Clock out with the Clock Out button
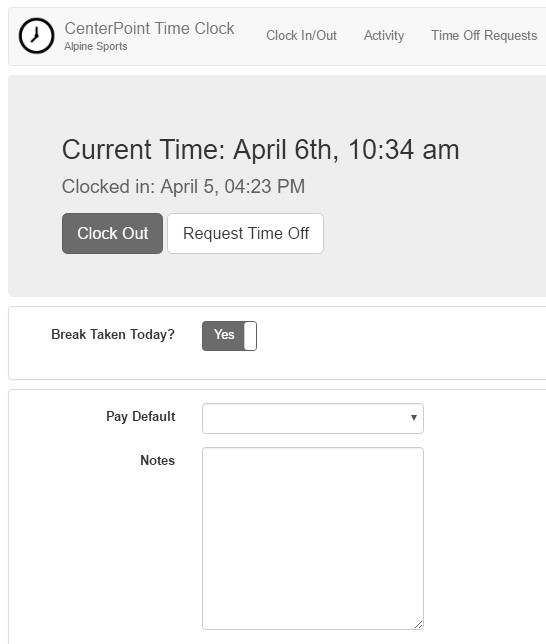Image resolution: width=546 pixels, height=644 pixels. tap(113, 233)
